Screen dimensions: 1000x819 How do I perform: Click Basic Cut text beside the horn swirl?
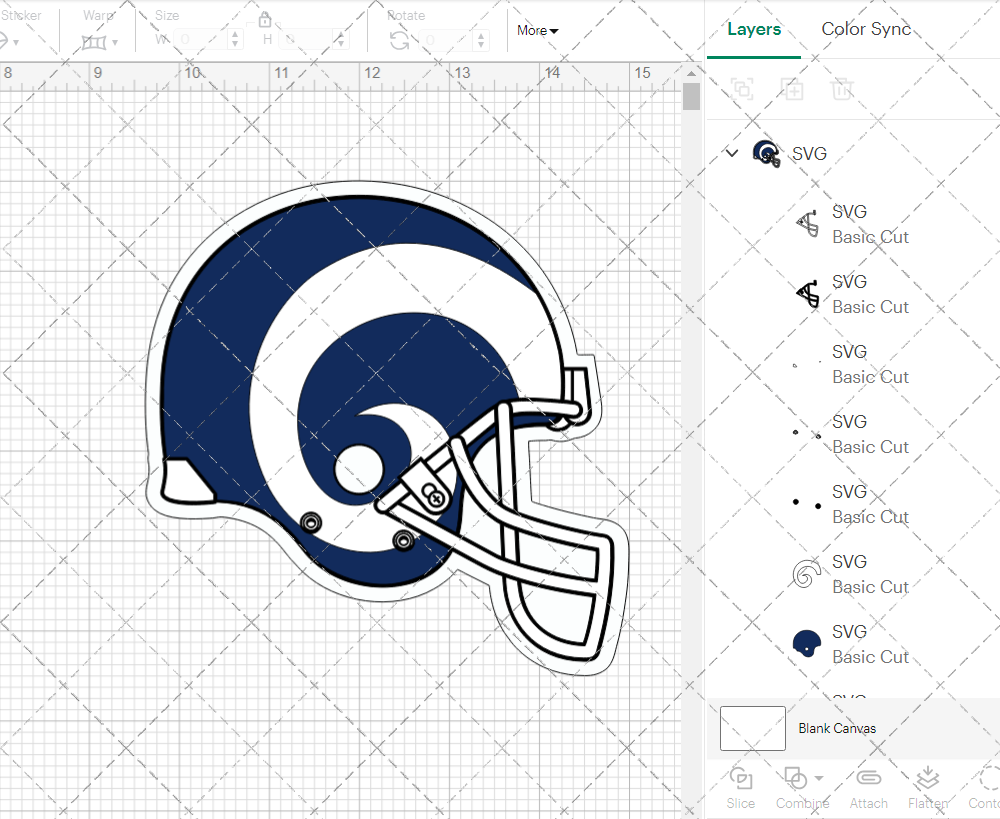point(871,587)
